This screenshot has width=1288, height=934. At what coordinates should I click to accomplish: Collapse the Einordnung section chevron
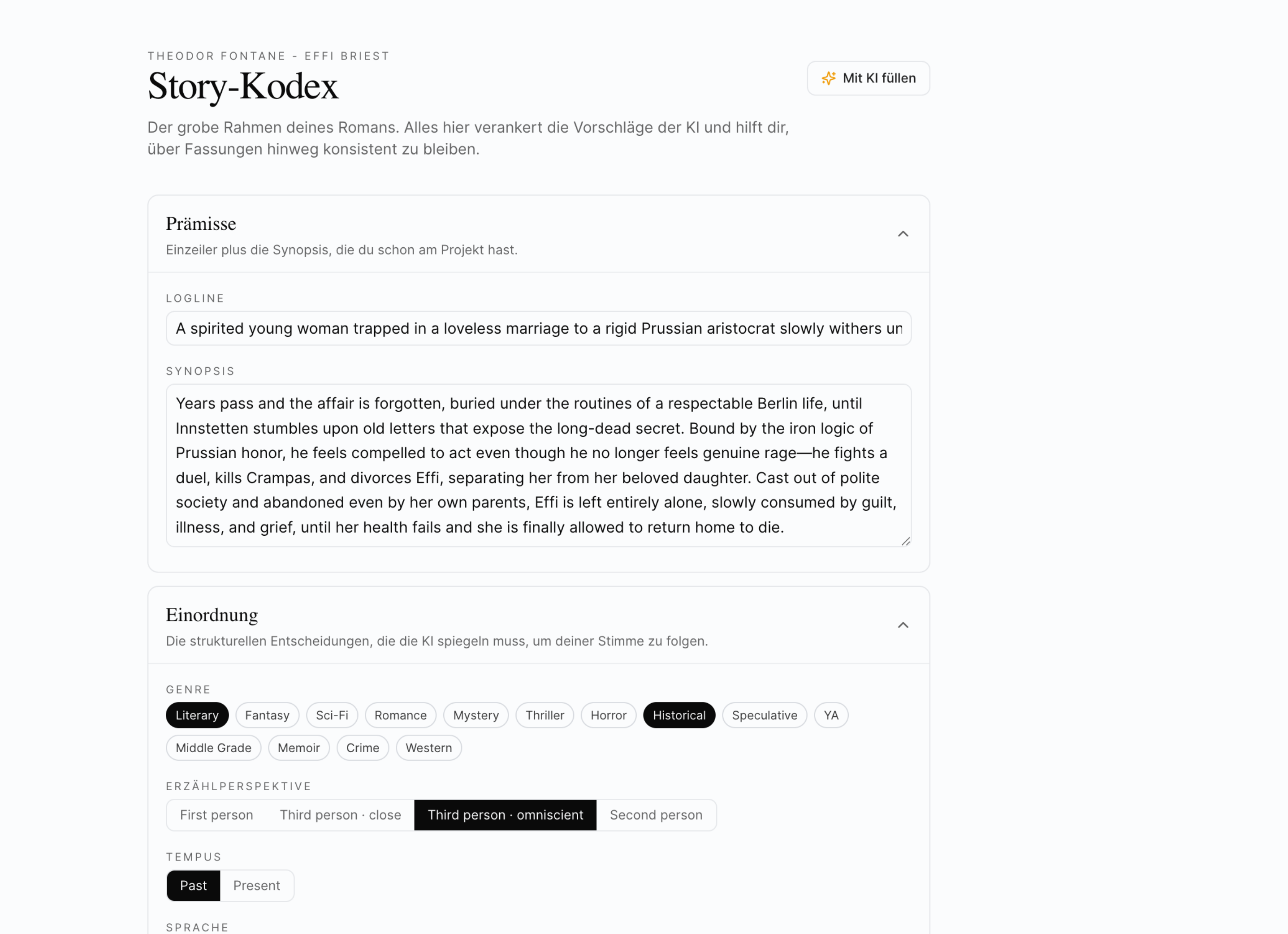[x=903, y=625]
